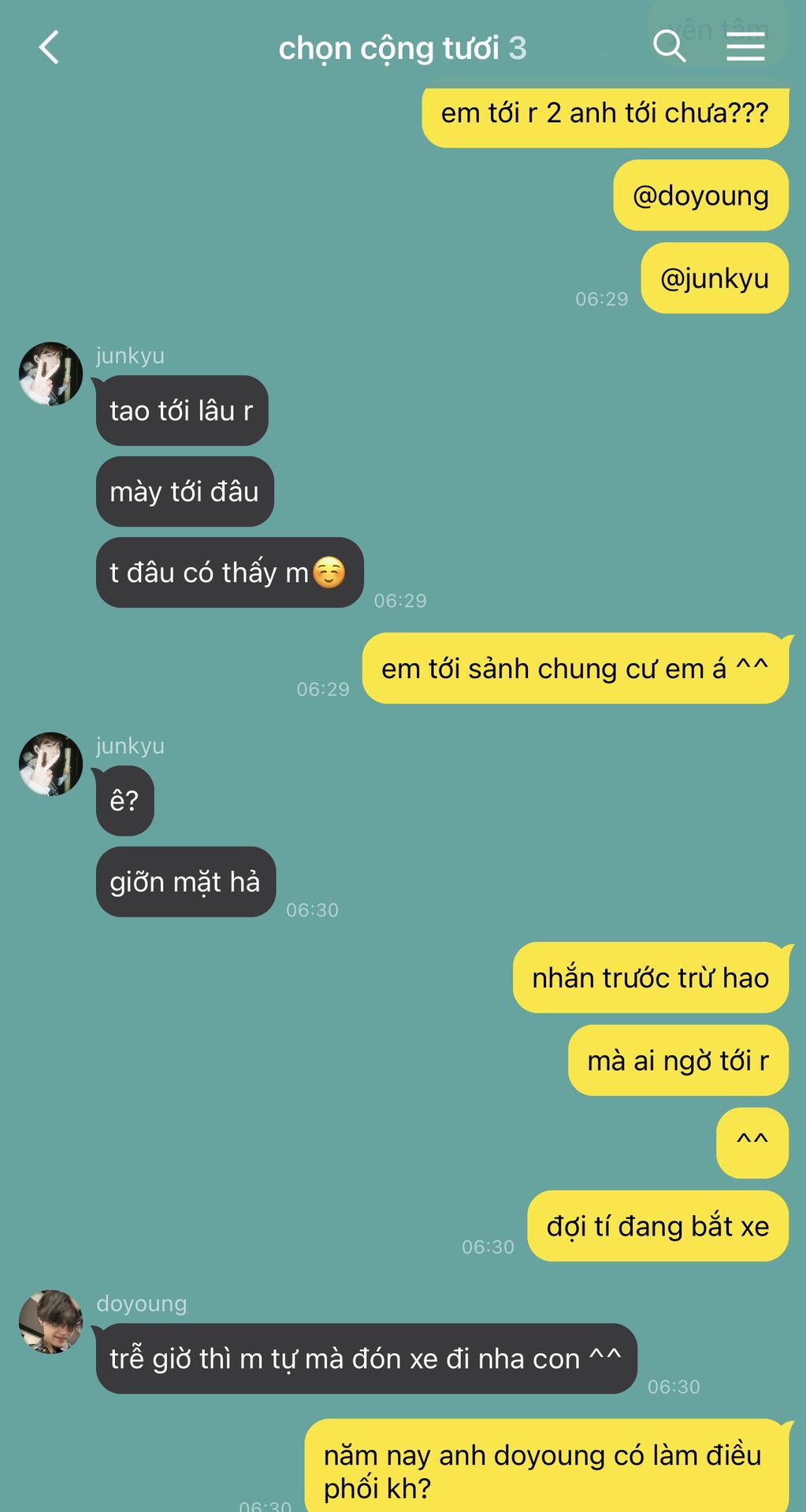Open the chat search magnifier icon

669,46
